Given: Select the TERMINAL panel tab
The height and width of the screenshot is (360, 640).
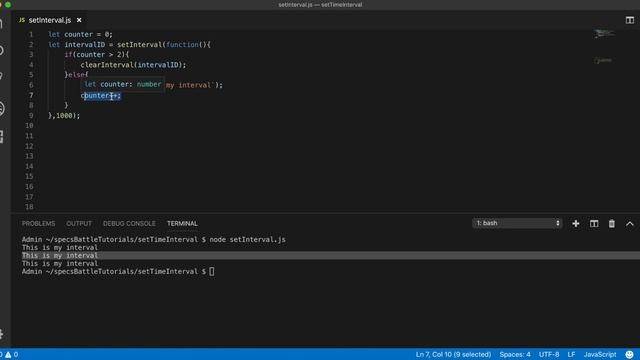Looking at the screenshot, I should 182,224.
